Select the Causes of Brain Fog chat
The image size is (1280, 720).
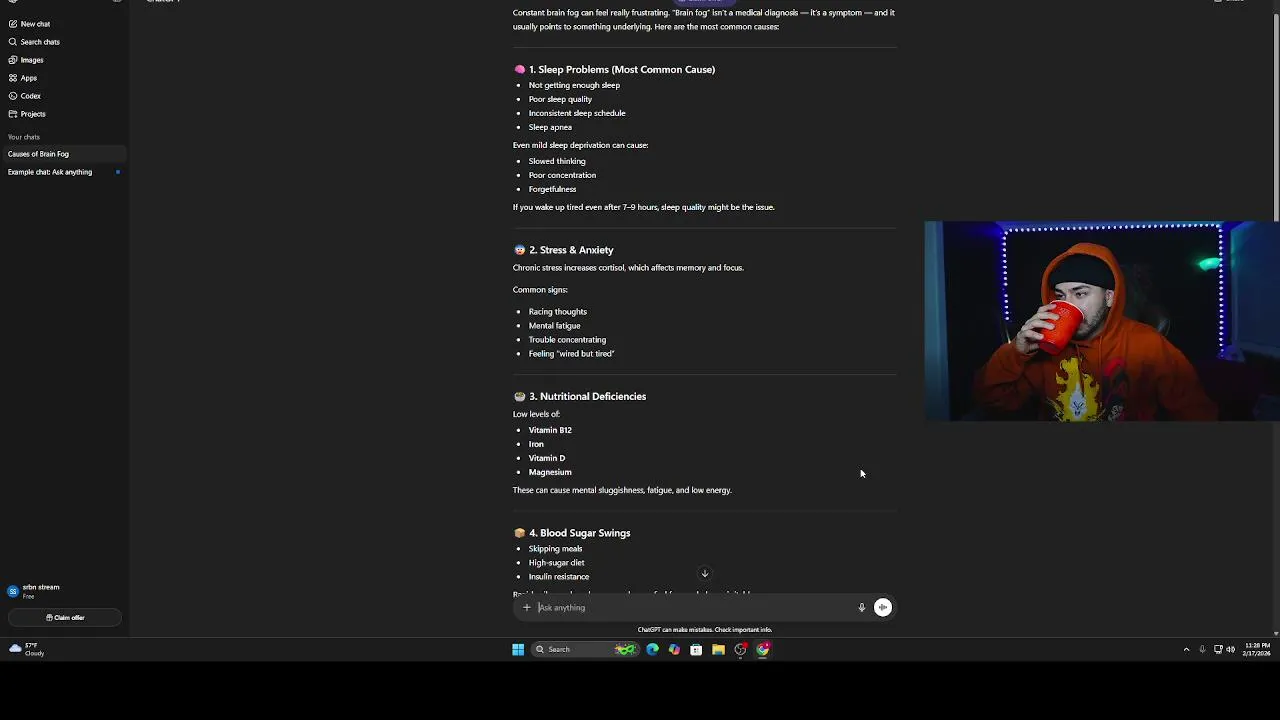(x=64, y=154)
